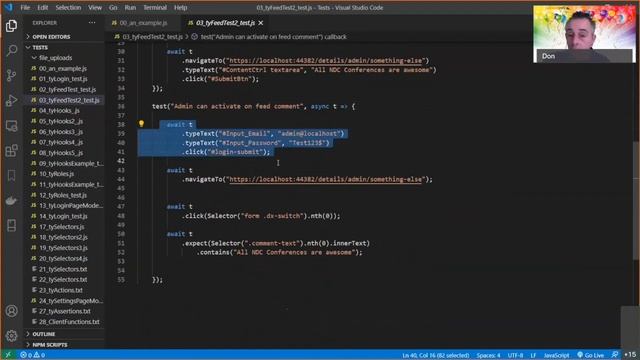Select 03_tyFeedTest2_test.js in the explorer
Screen dimensions: 640x360
tap(64, 100)
